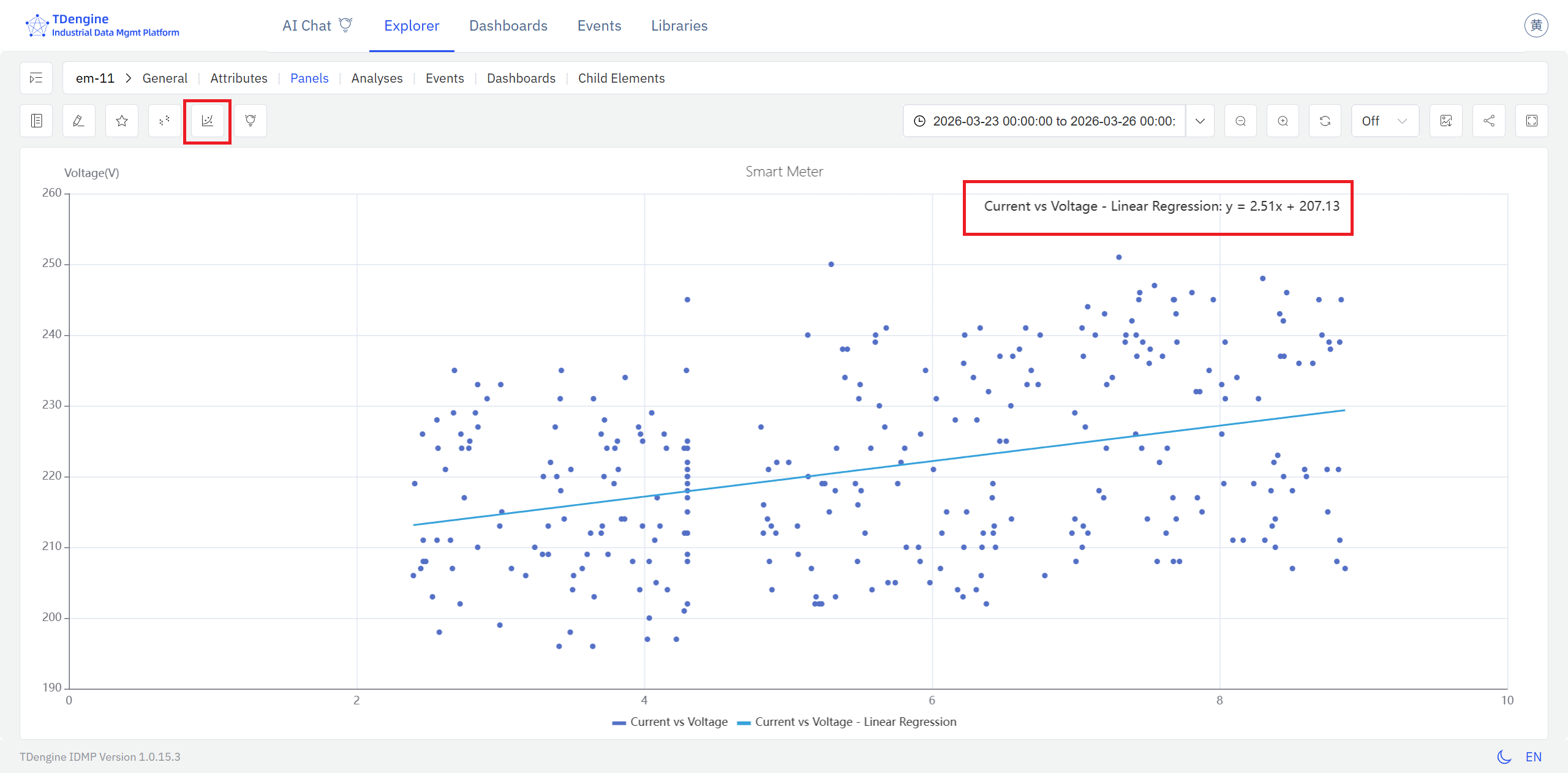Screen dimensions: 1568x773
Task: Refresh the Smart Meter chart data
Action: tap(1326, 121)
